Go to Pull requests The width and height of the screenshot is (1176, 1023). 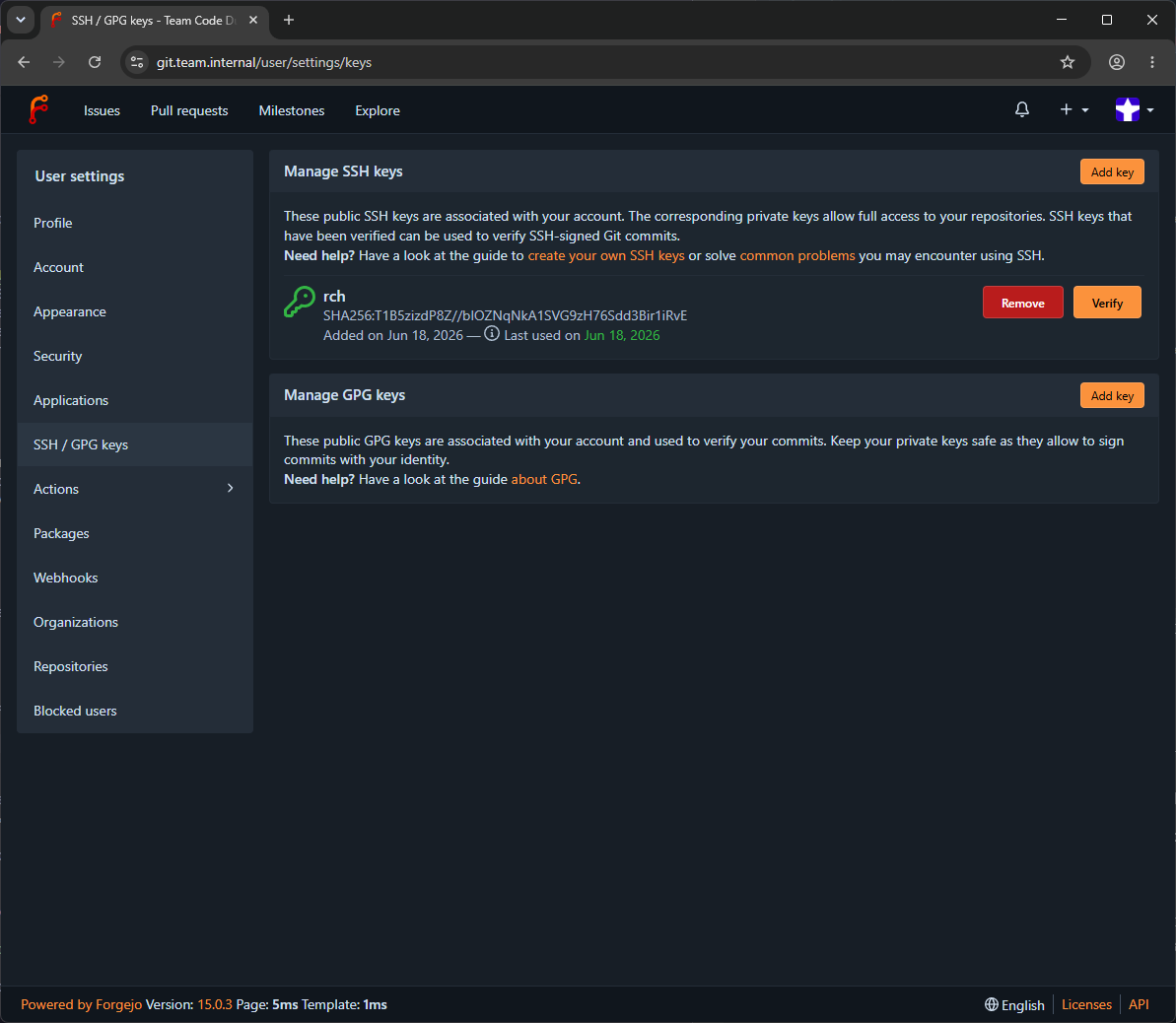189,110
